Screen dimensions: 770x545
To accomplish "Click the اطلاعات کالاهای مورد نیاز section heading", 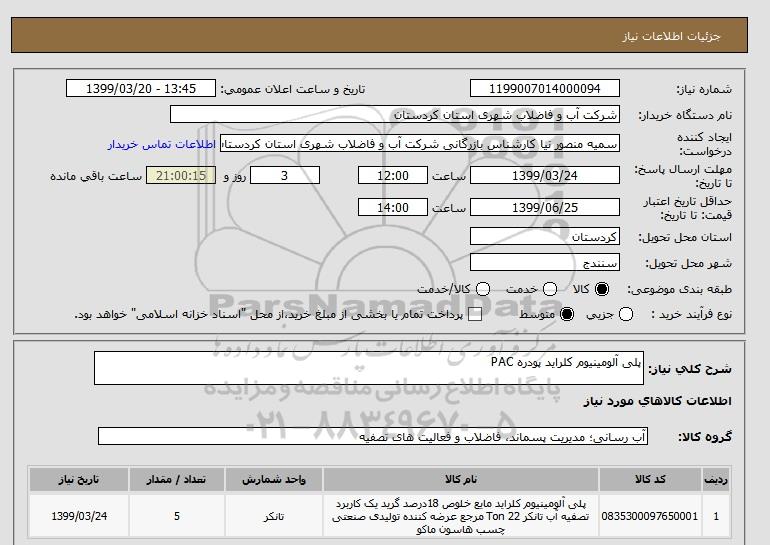I will pos(658,401).
